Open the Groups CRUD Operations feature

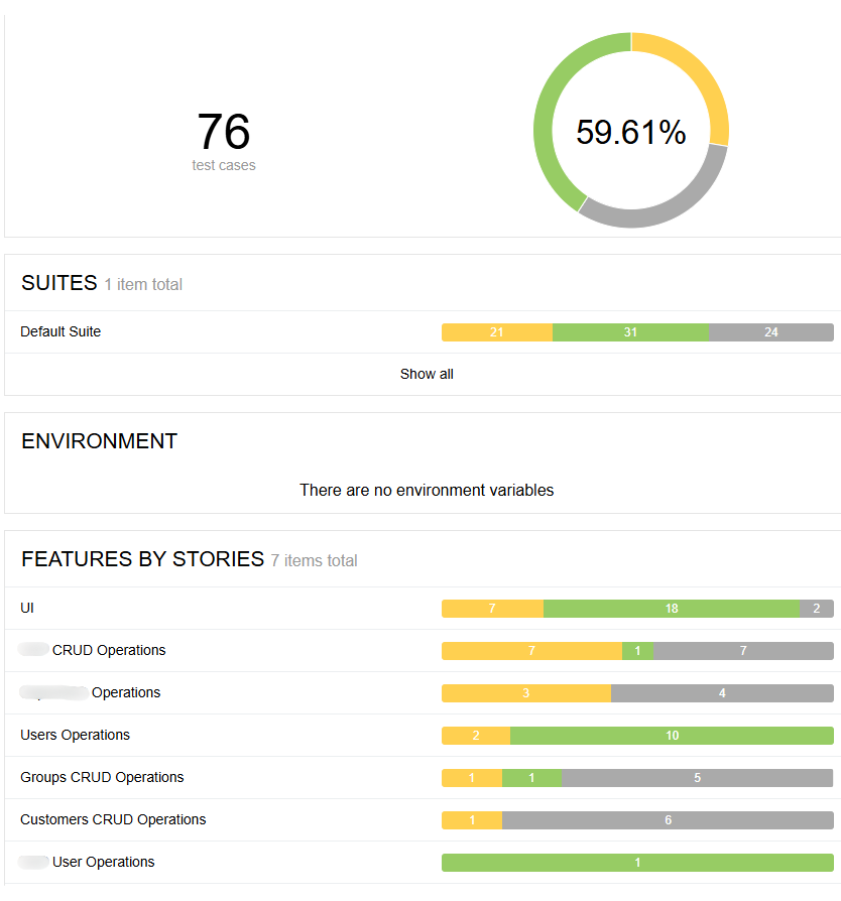pyautogui.click(x=102, y=777)
